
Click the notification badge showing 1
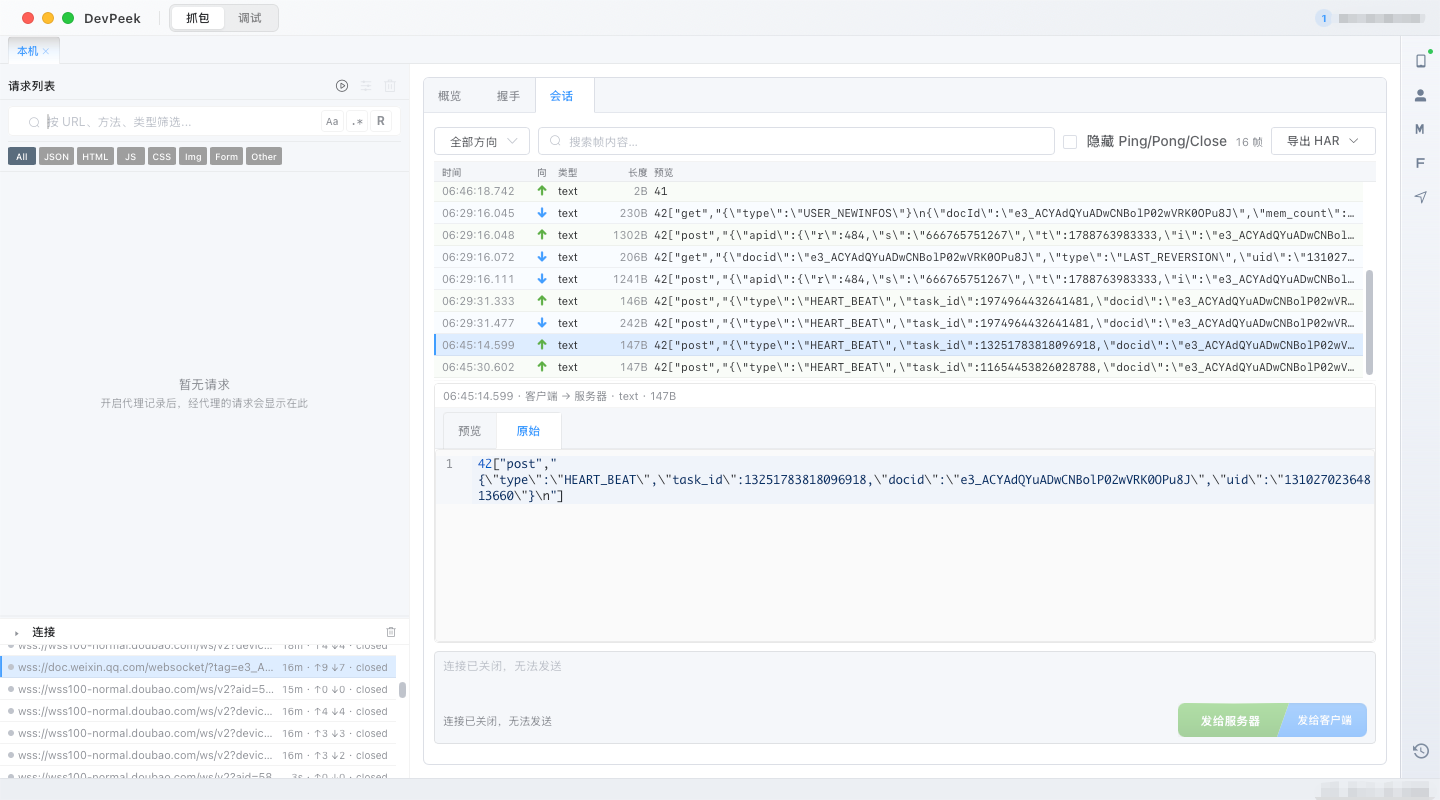click(x=1324, y=18)
